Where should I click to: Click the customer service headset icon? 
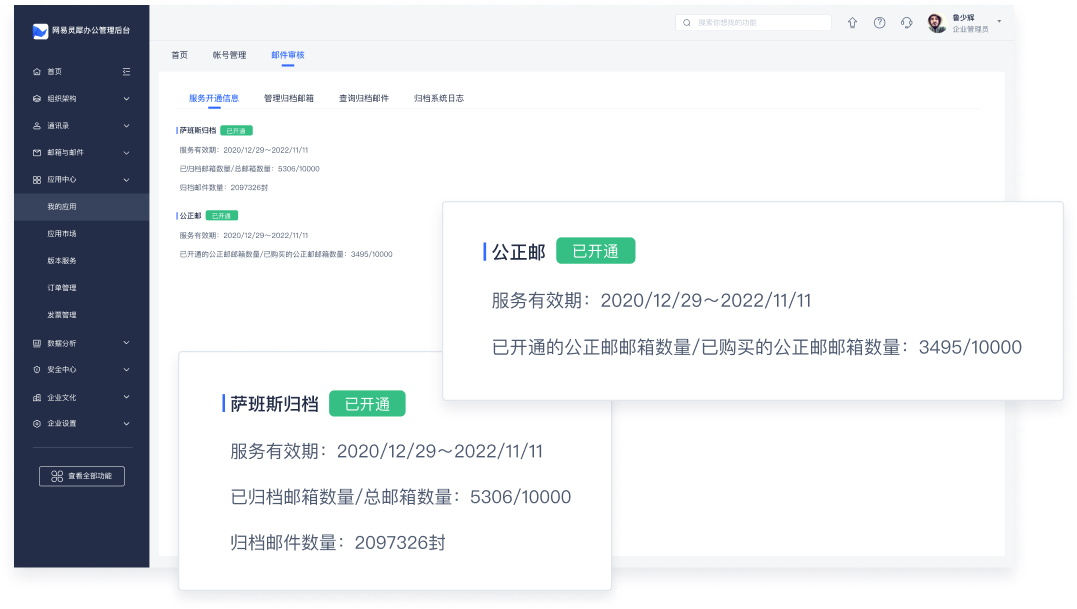tap(906, 23)
